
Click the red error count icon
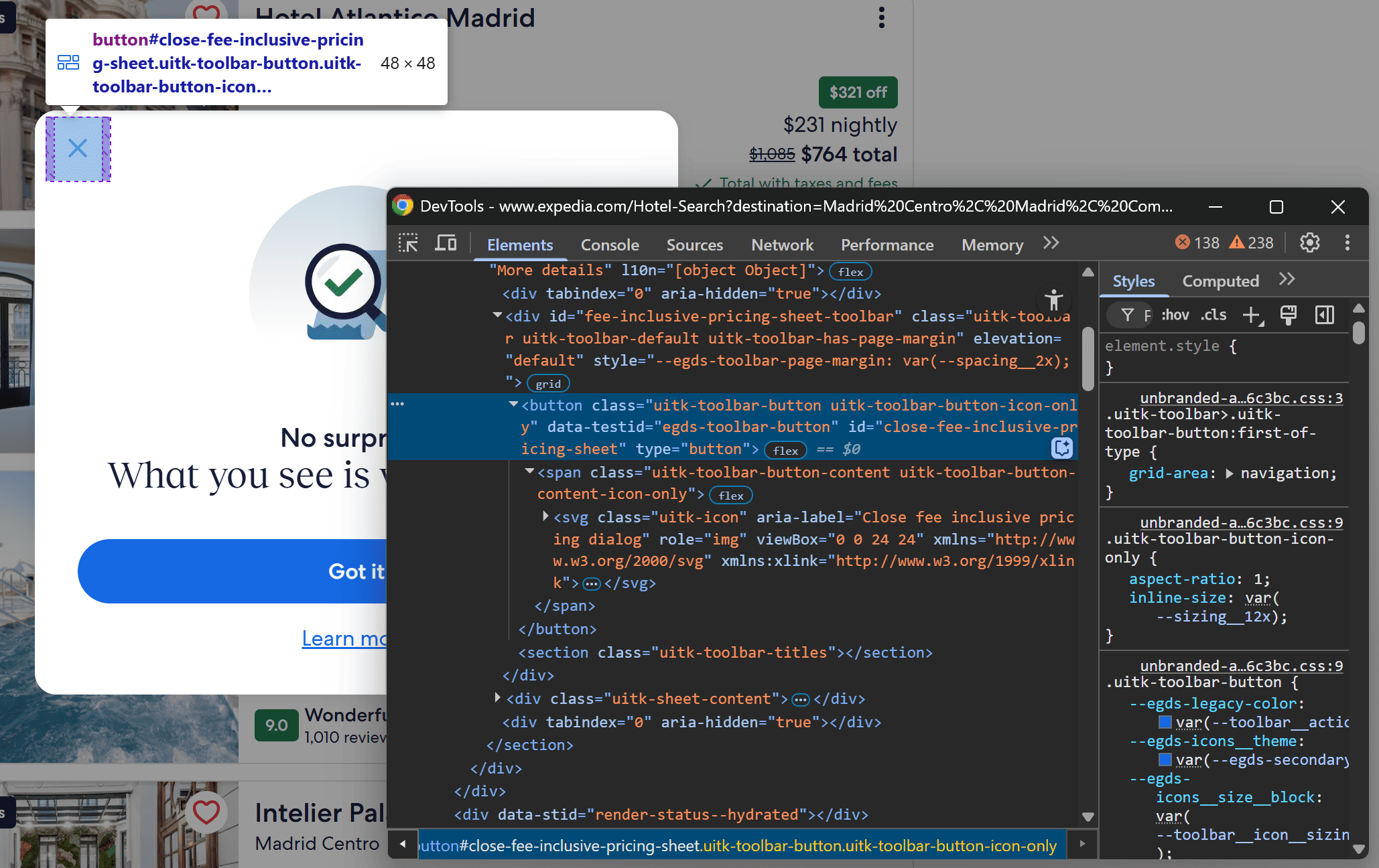1183,242
